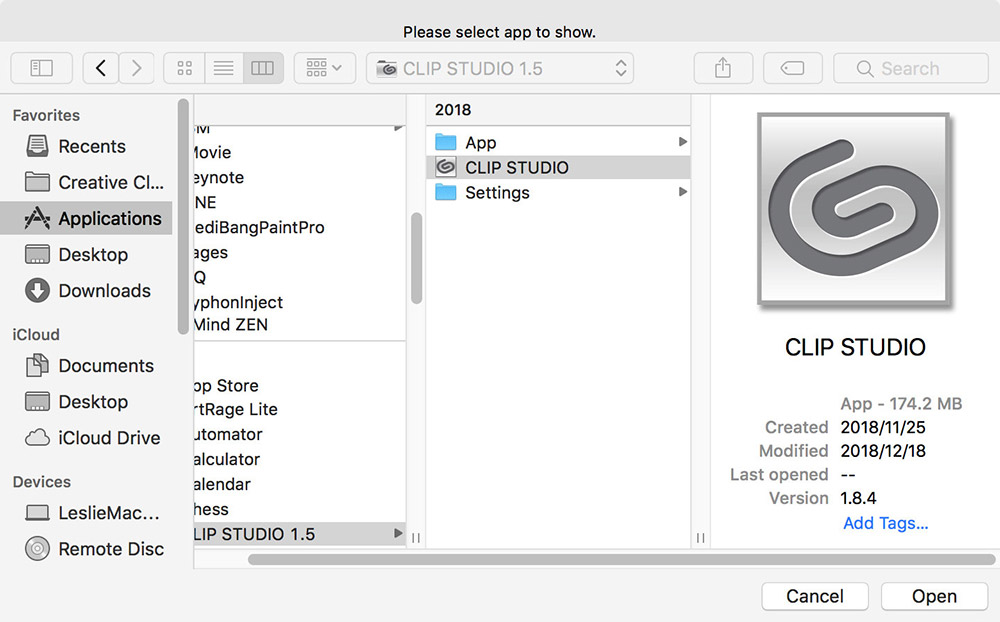The width and height of the screenshot is (1000, 622).
Task: Click the Downloads arrow icon
Action: (x=37, y=291)
